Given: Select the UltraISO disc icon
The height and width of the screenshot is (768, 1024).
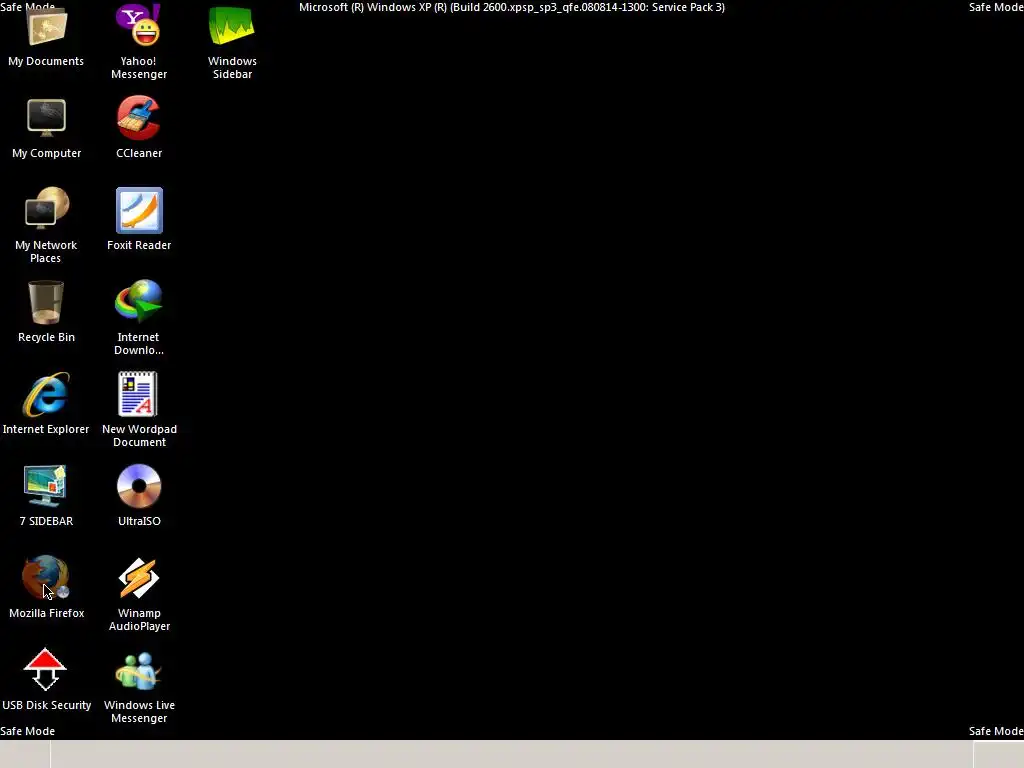Looking at the screenshot, I should pos(139,487).
